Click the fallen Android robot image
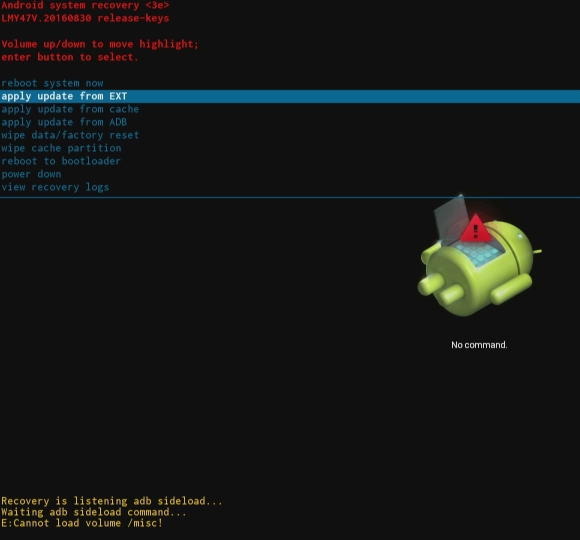The height and width of the screenshot is (540, 580). click(x=479, y=255)
